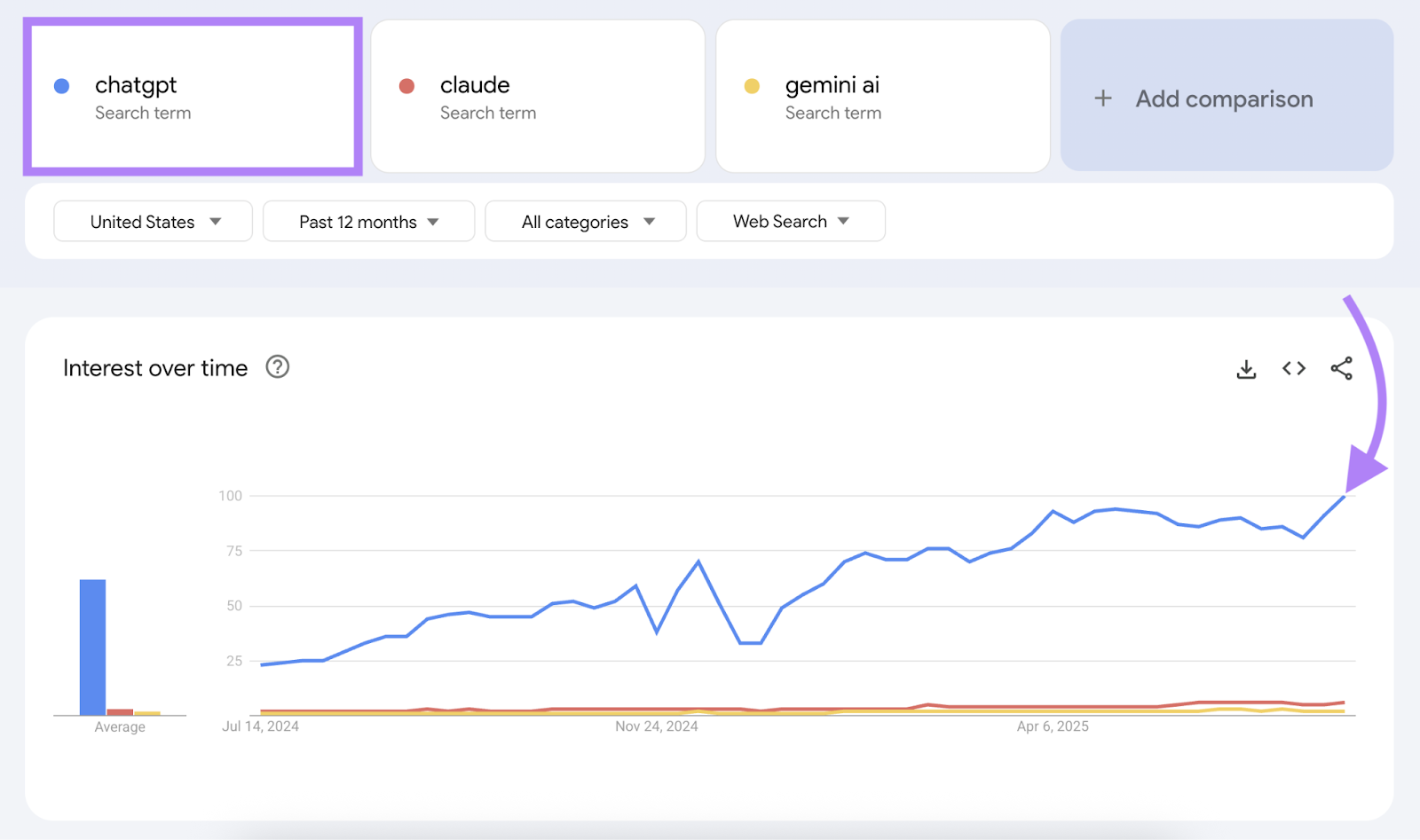Click the Add comparison button

click(x=1226, y=98)
